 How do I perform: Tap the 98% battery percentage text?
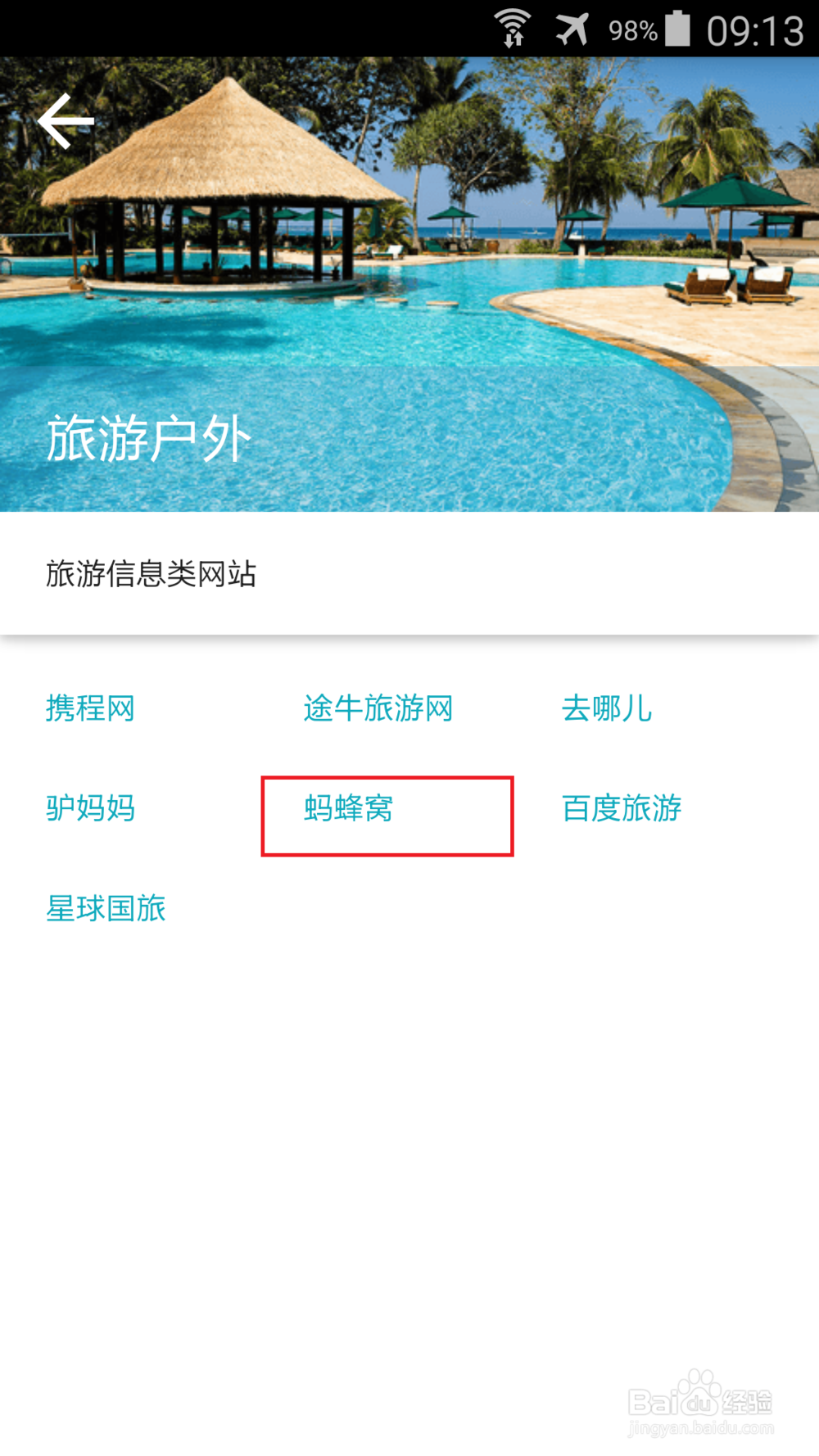[633, 31]
